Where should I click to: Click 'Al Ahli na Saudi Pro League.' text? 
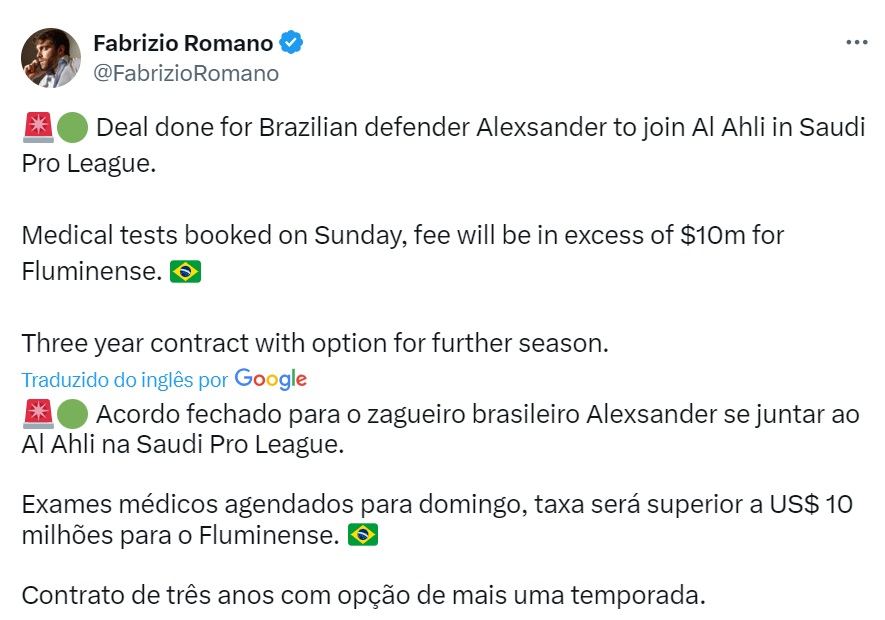click(183, 444)
